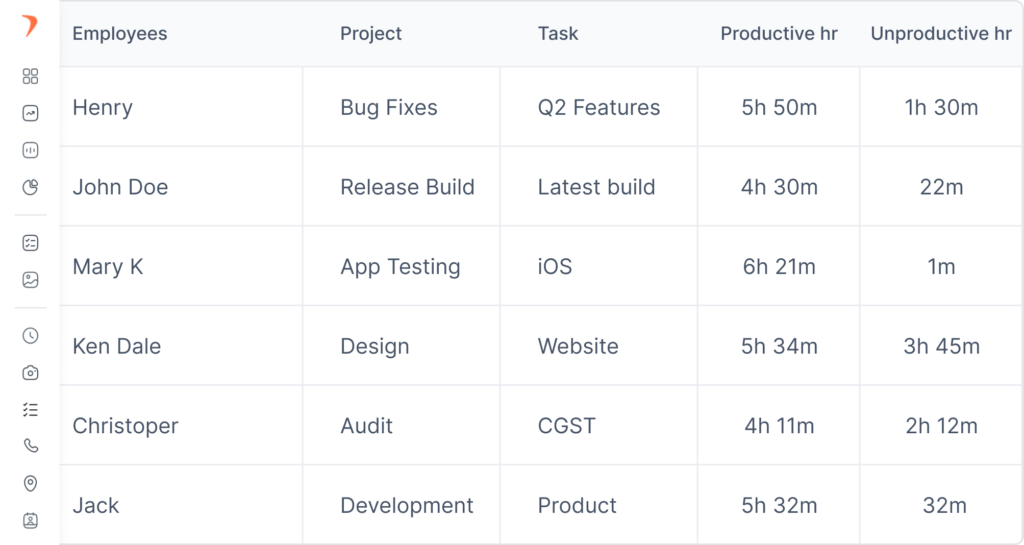Open the phone calls icon

pyautogui.click(x=30, y=446)
